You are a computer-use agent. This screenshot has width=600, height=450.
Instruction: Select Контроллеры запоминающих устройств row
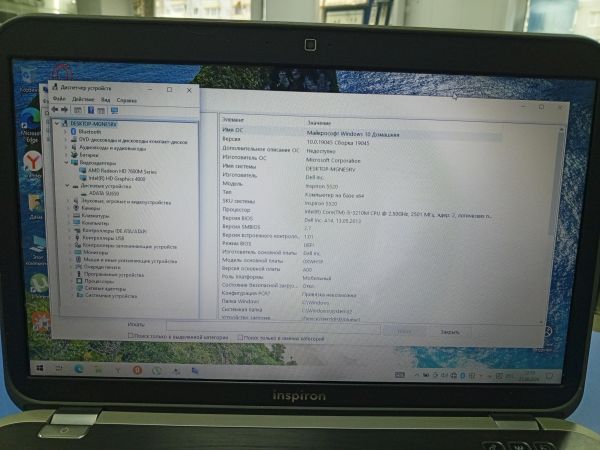(x=130, y=247)
